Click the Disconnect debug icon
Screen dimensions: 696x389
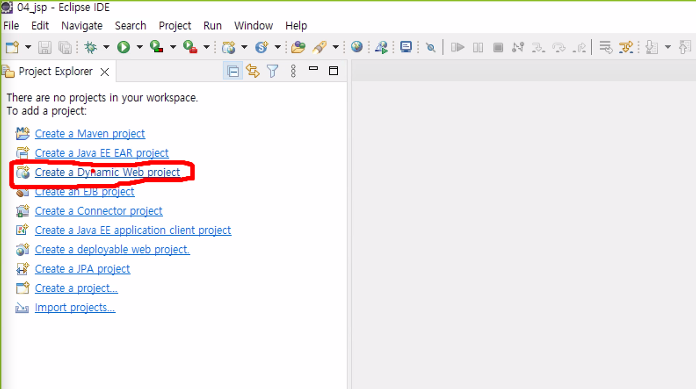tap(518, 47)
